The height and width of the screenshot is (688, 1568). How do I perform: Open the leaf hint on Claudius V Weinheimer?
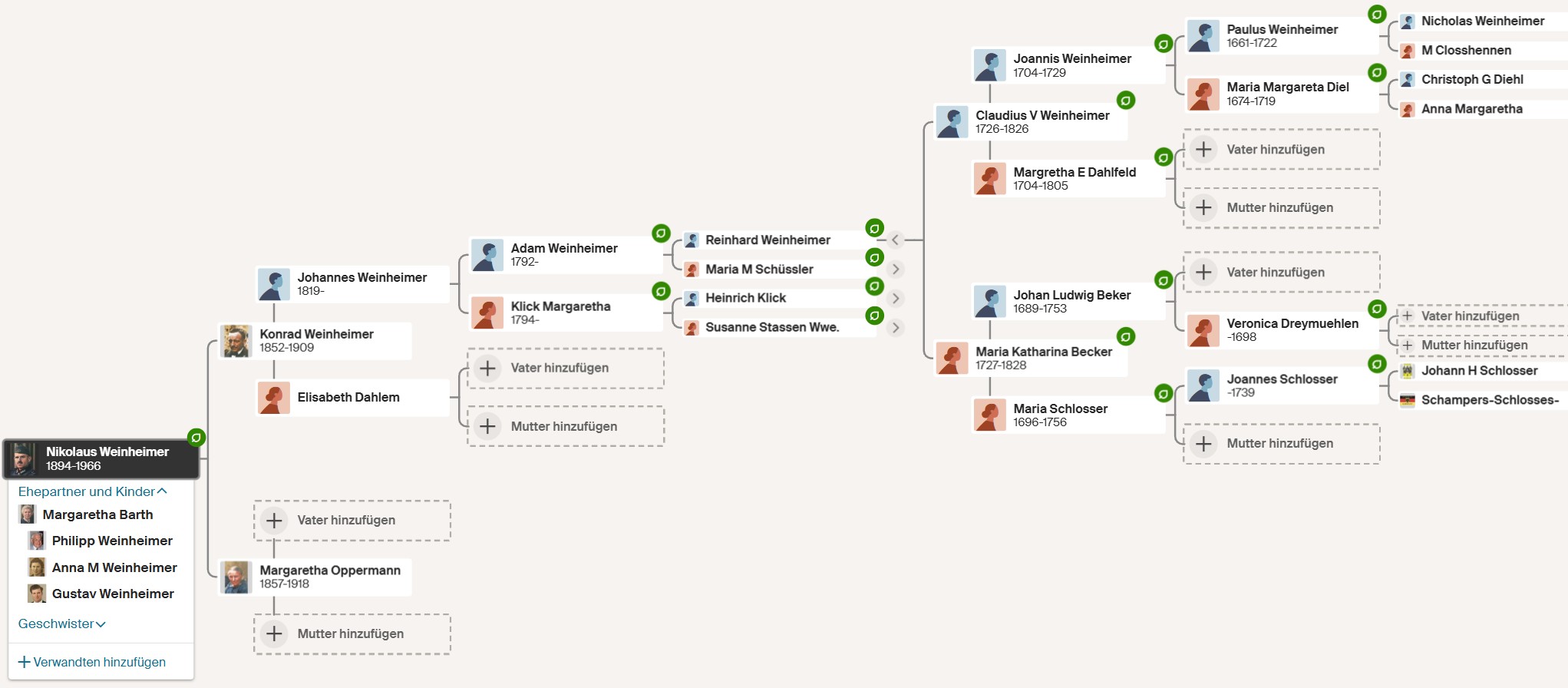coord(1126,100)
